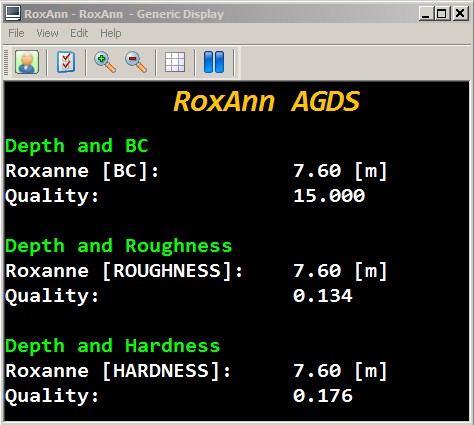Click the blue pause columns icon
The width and height of the screenshot is (474, 425).
tap(214, 62)
